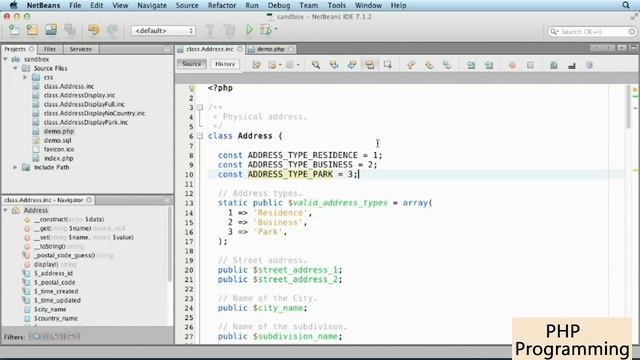Screen dimensions: 640x360
Task: Run the project with the green play icon
Action: [249, 30]
